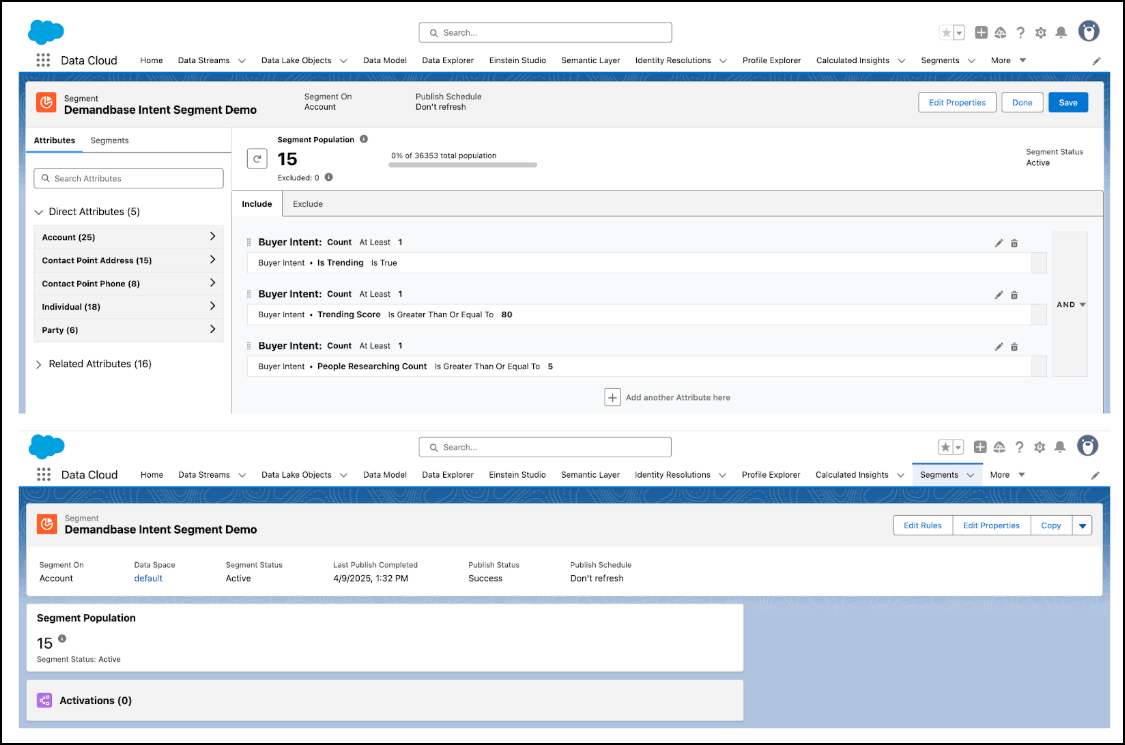Click Edit Properties on the segment detail page
The height and width of the screenshot is (745, 1125).
[991, 525]
